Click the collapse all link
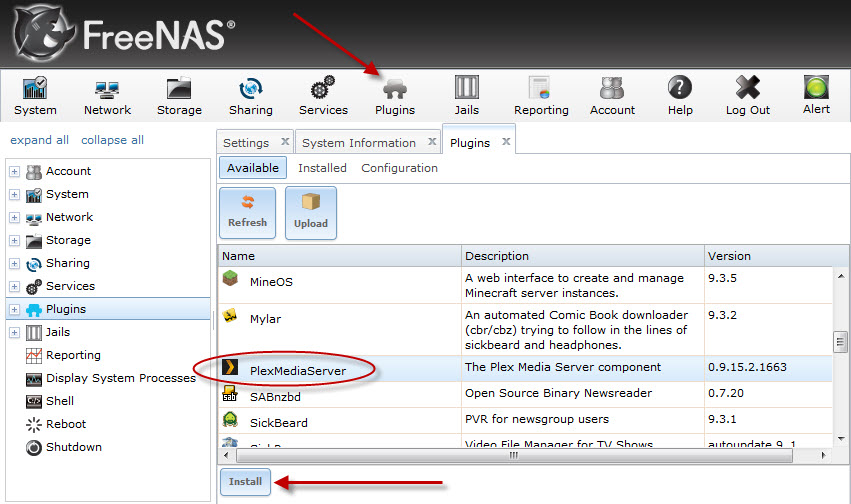851x504 pixels. [x=112, y=140]
